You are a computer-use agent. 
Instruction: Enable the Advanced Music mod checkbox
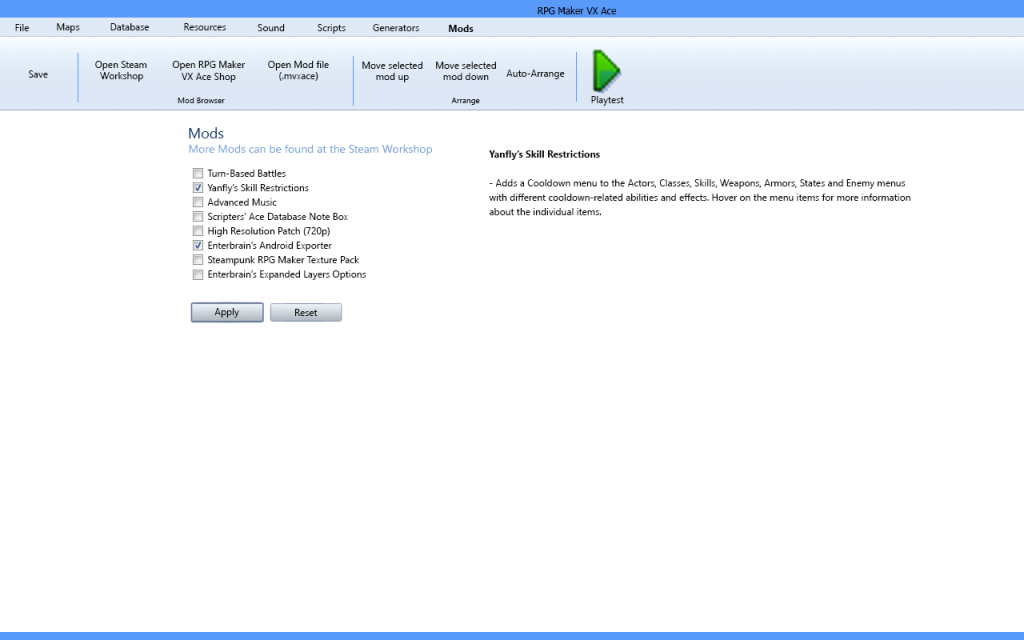pyautogui.click(x=198, y=203)
